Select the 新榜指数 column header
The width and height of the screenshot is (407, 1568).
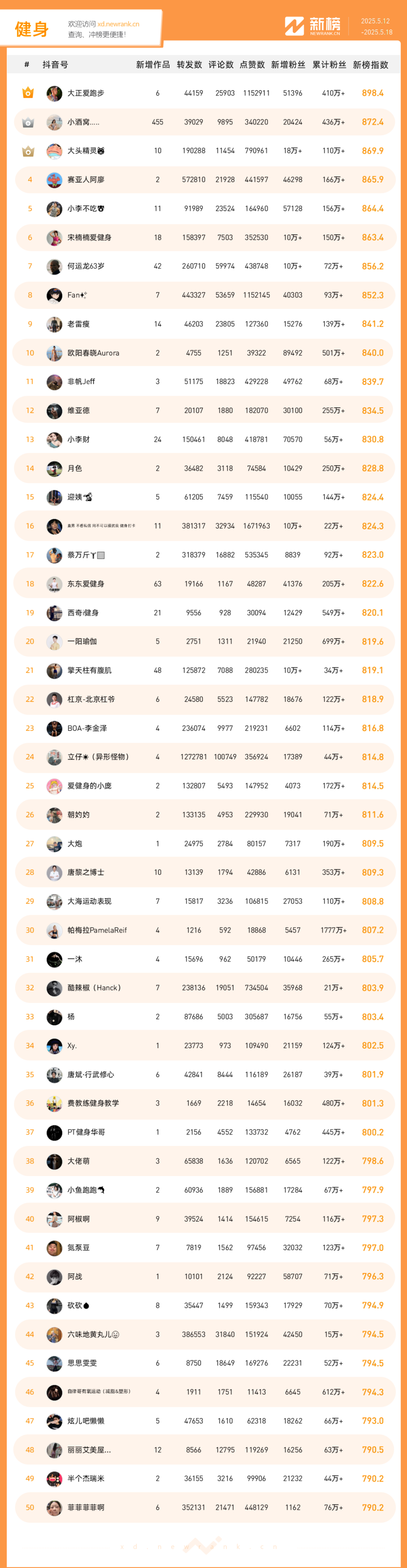370,65
